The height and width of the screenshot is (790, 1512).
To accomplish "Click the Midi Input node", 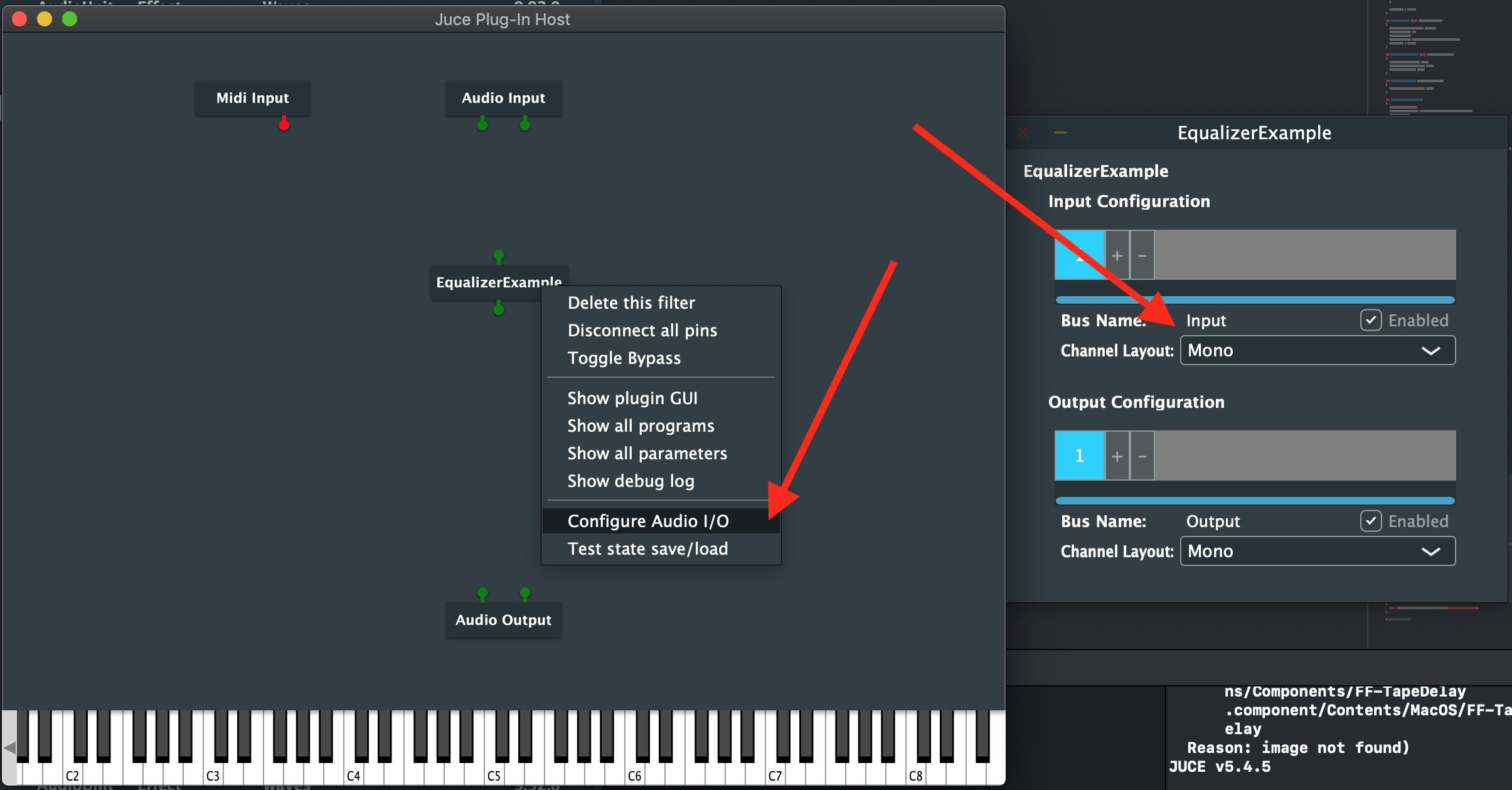I will coord(252,98).
